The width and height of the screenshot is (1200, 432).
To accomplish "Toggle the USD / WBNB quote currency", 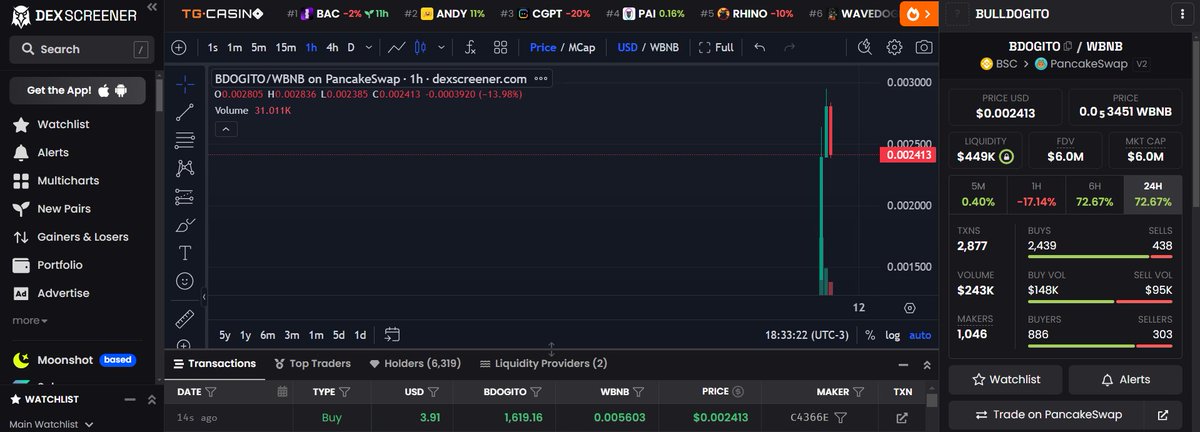I will tap(646, 47).
